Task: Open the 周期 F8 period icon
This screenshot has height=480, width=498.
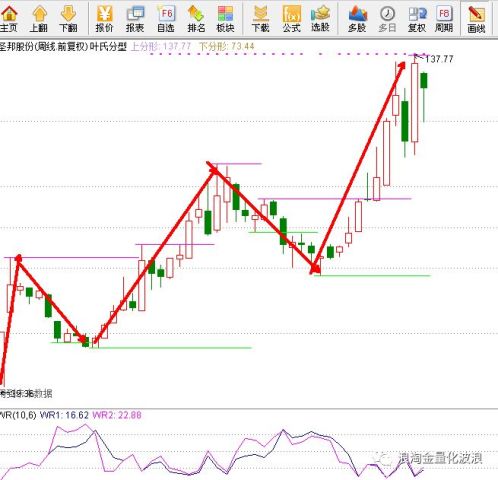Action: pos(444,18)
